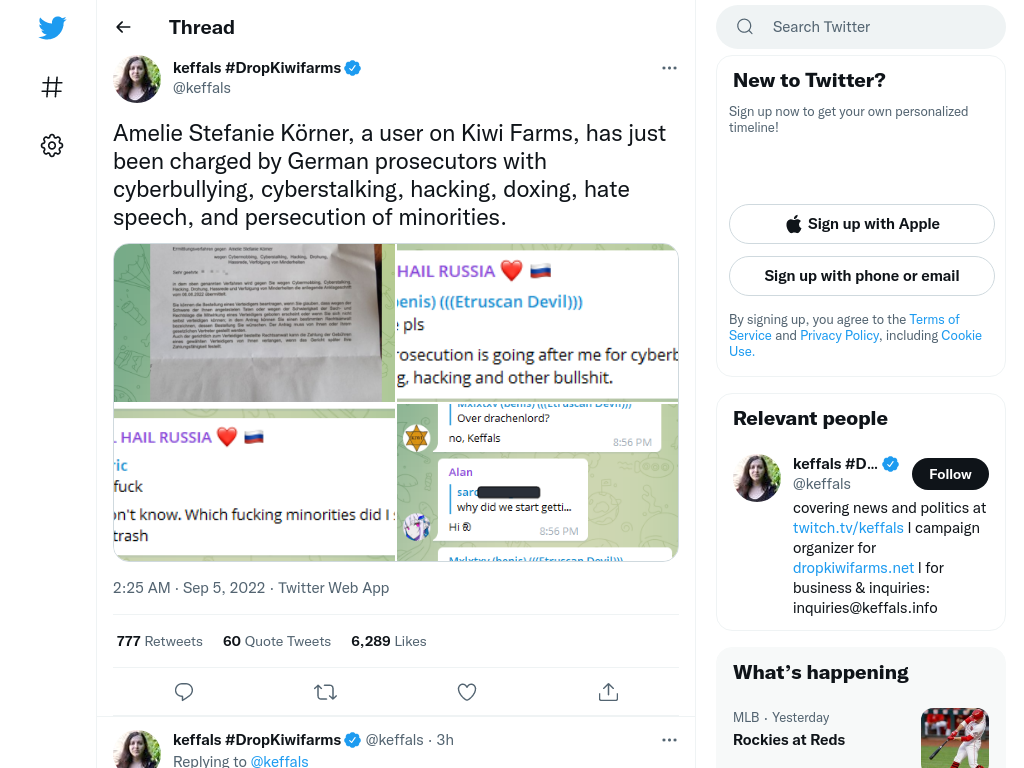The image size is (1024, 768).
Task: Go back using the Thread arrow
Action: 123,27
